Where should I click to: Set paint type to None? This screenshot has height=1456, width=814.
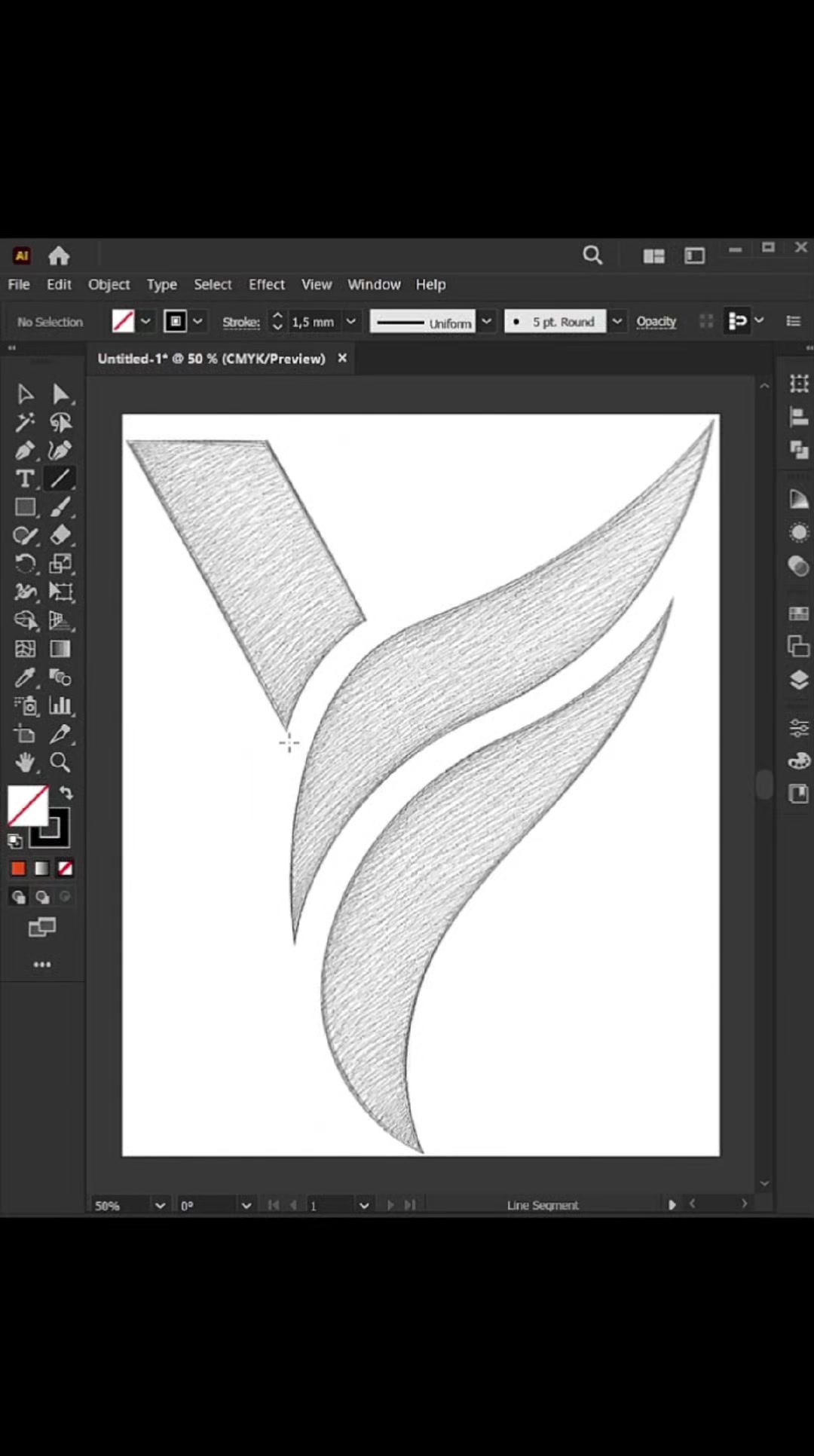[65, 869]
